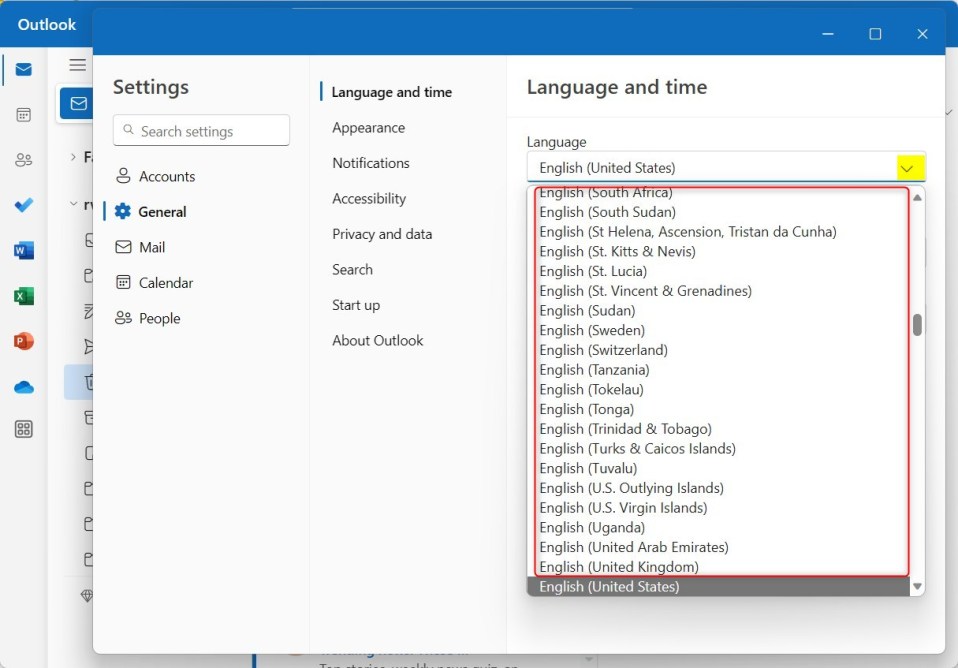Select the People icon in the sidebar
This screenshot has height=668, width=958.
[23, 158]
